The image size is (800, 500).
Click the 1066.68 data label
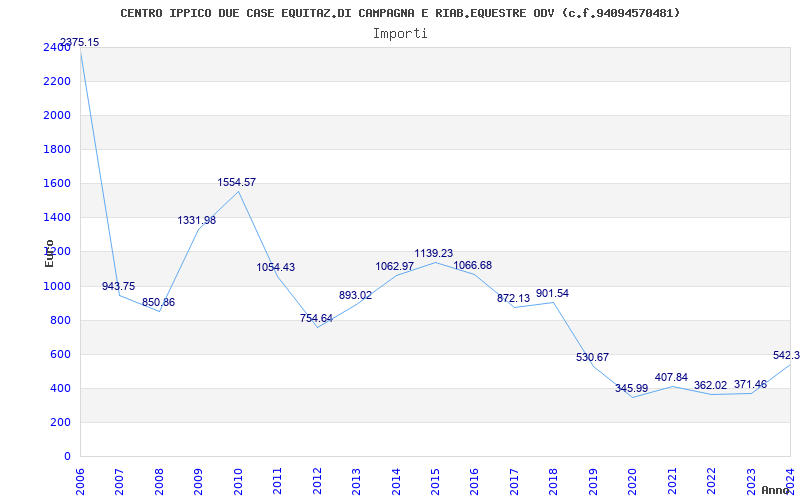click(473, 265)
